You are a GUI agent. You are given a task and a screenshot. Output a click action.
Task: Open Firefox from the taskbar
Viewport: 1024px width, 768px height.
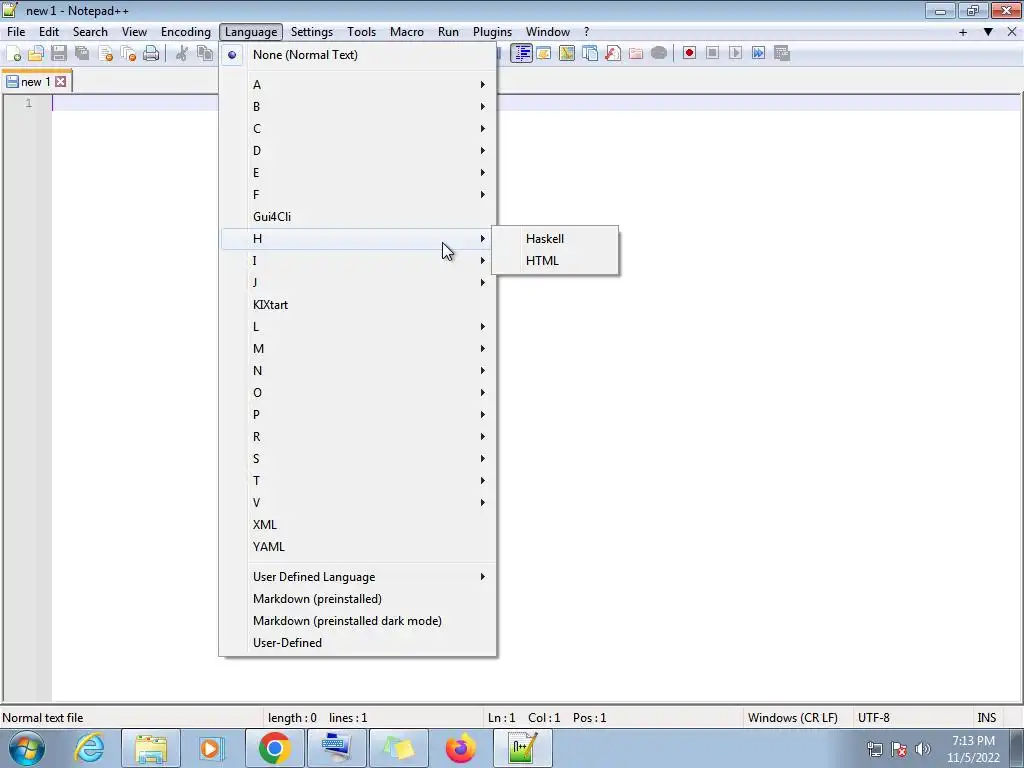460,748
